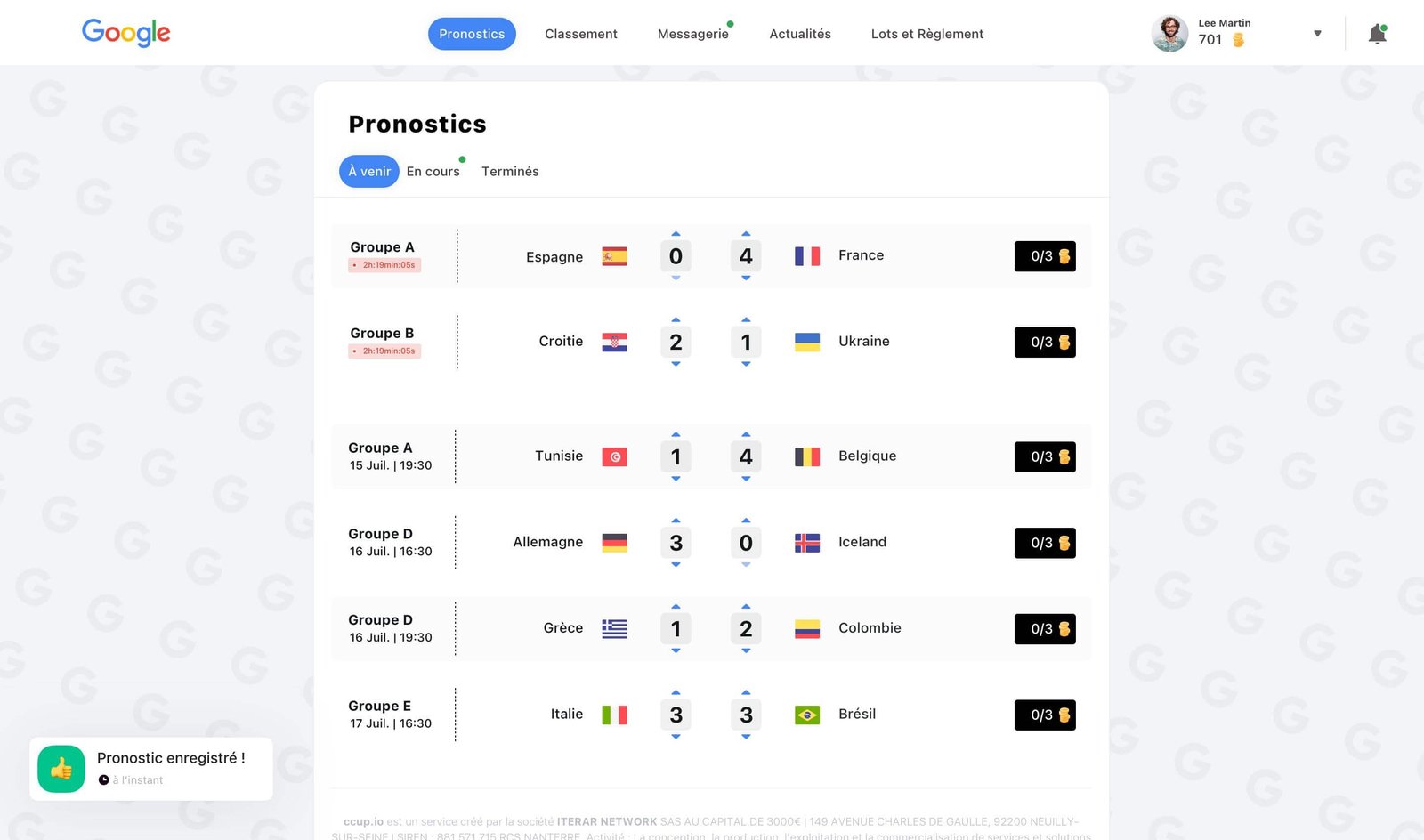The height and width of the screenshot is (840, 1424).
Task: Click the Actualités navigation link
Action: point(799,34)
